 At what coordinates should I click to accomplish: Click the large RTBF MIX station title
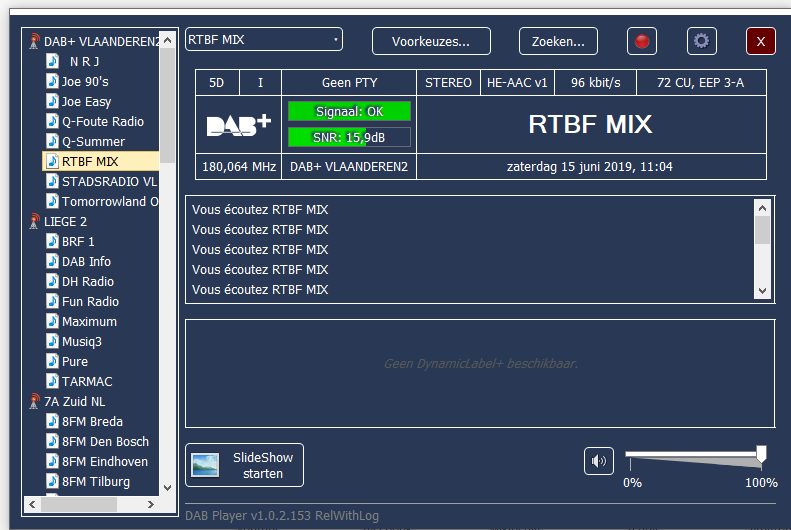590,124
